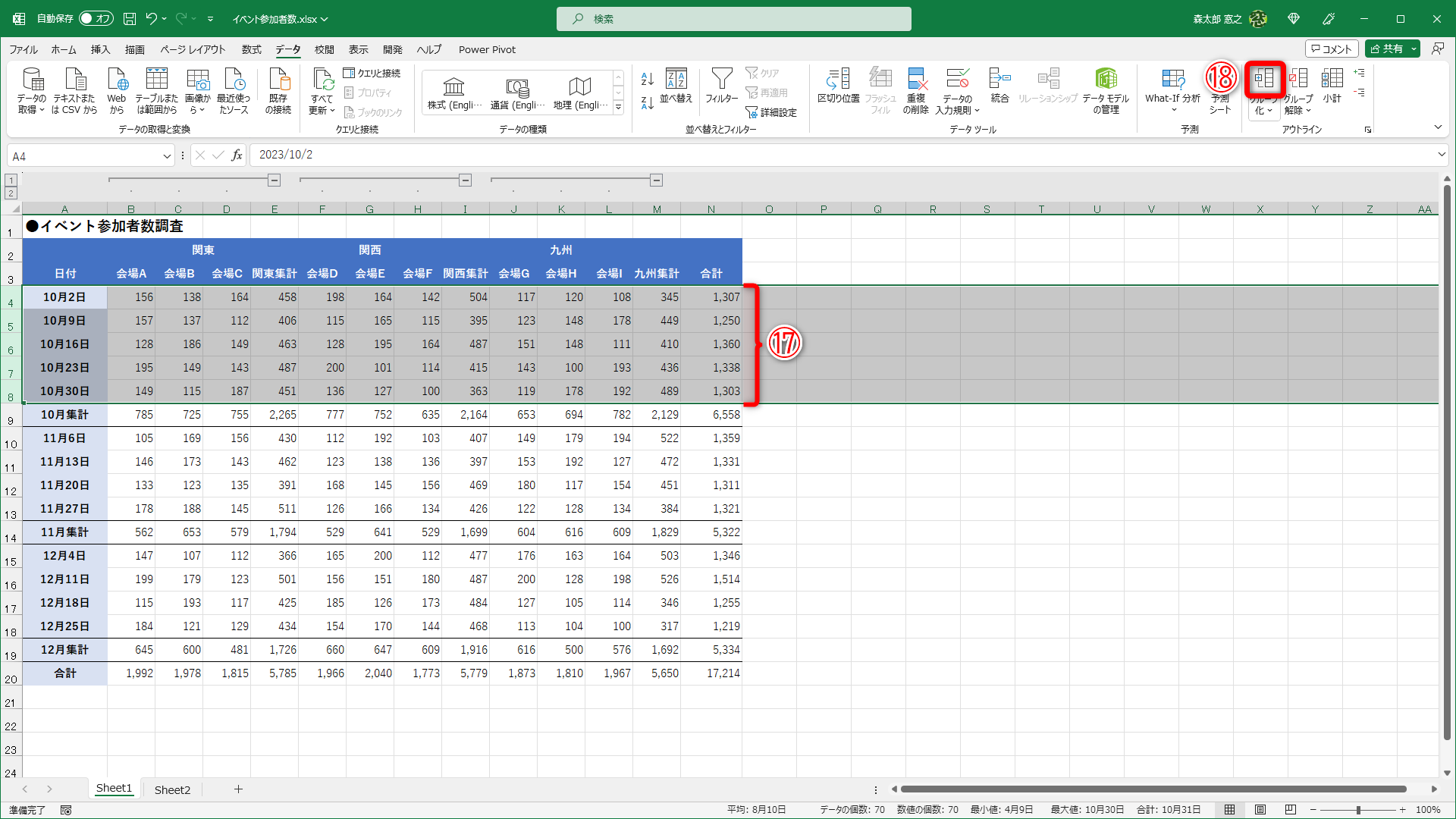
Task: Switch to the Sheet2 tab
Action: [172, 789]
